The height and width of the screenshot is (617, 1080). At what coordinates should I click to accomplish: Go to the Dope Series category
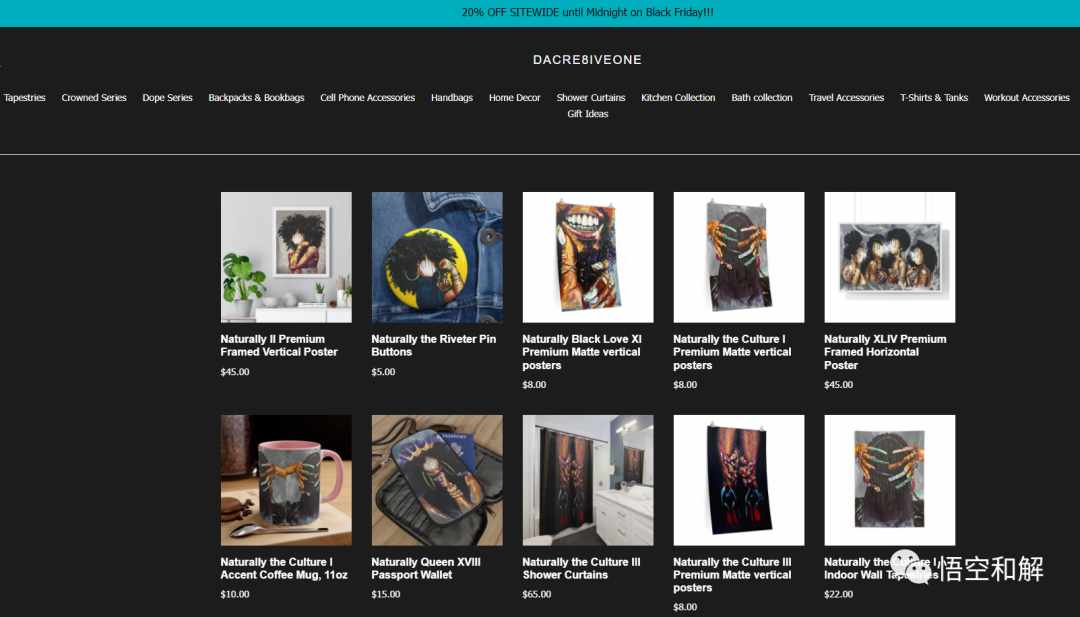[167, 98]
